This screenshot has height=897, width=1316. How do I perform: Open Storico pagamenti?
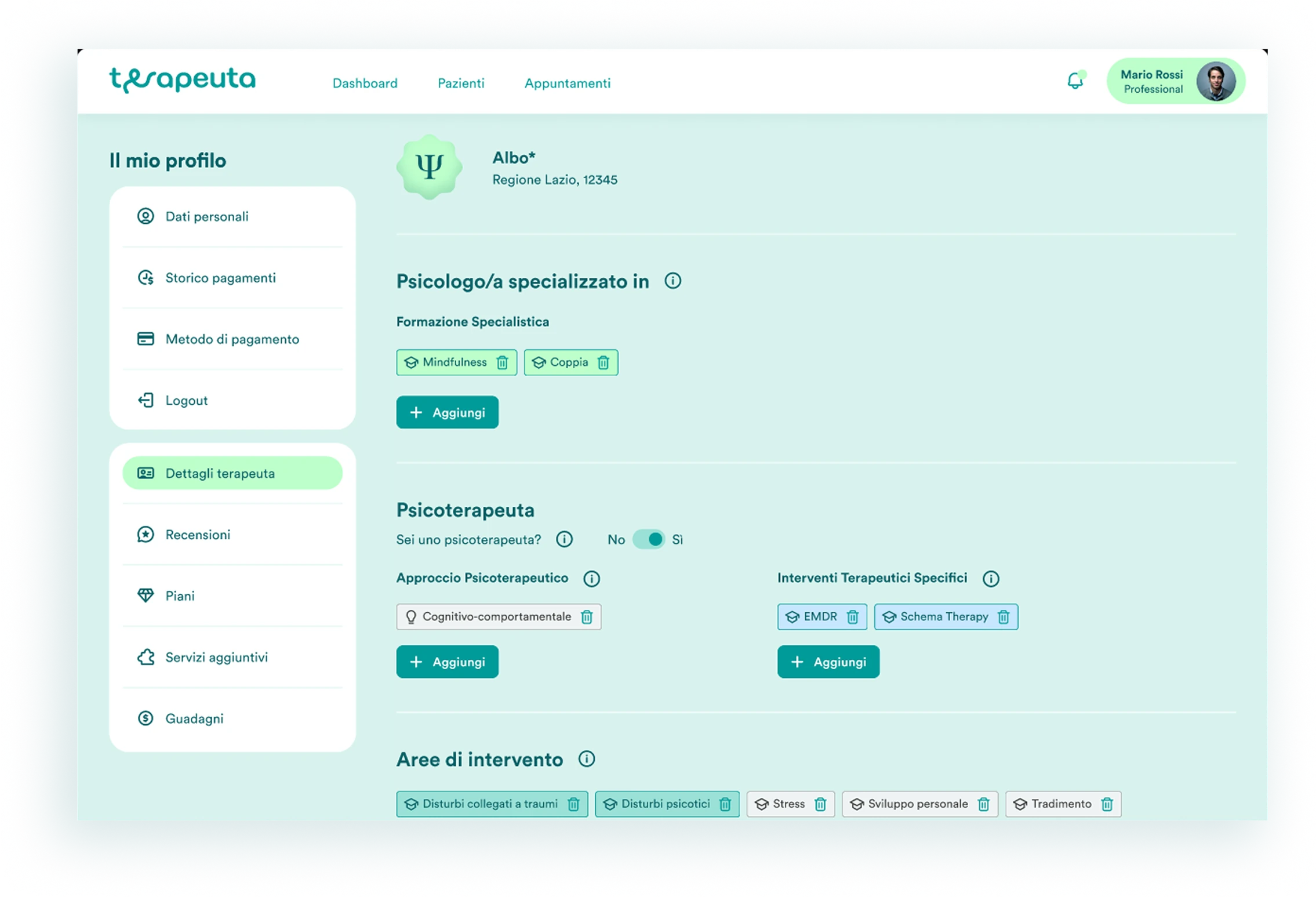(232, 278)
